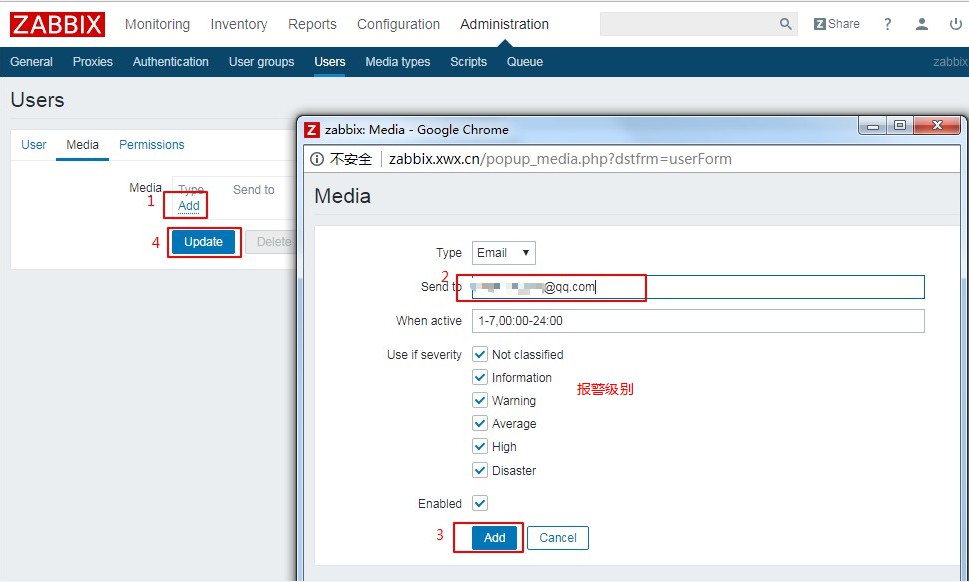Uncheck the Not classified severity checkbox
Viewport: 969px width, 582px height.
tap(480, 354)
